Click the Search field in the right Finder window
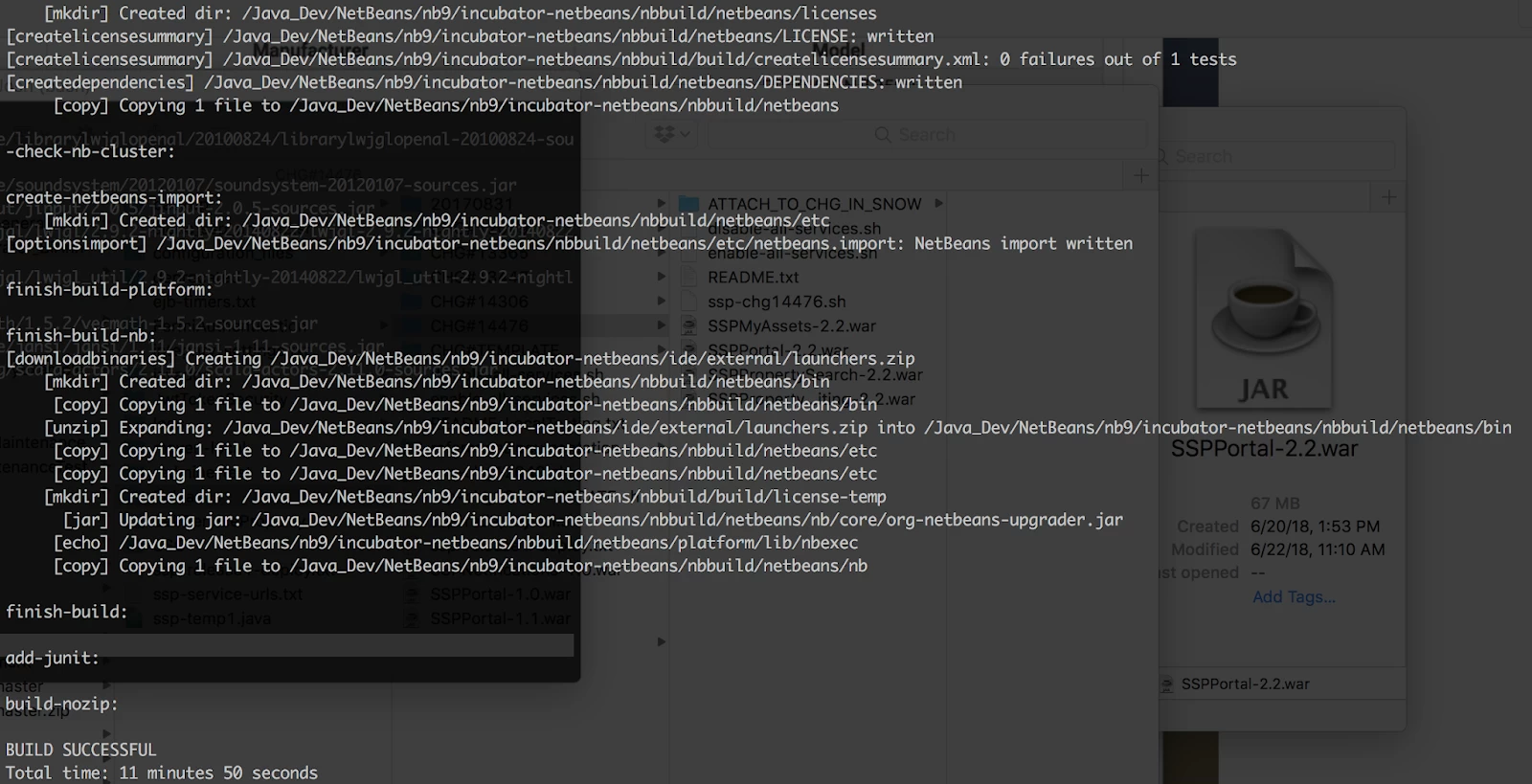This screenshot has height=784, width=1532. [1276, 156]
